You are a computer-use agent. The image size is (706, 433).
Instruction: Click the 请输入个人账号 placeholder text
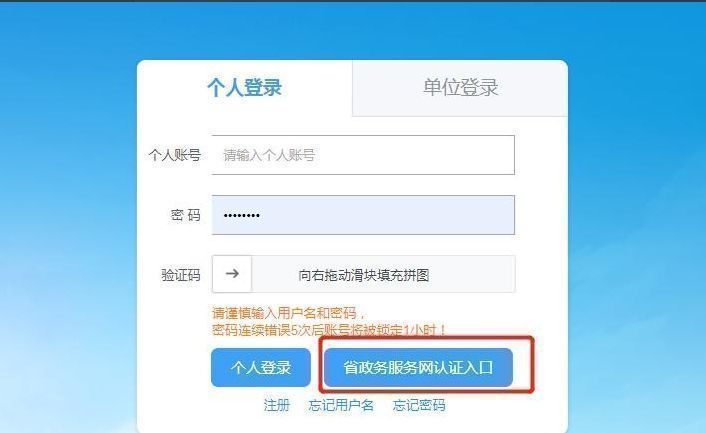click(x=269, y=155)
